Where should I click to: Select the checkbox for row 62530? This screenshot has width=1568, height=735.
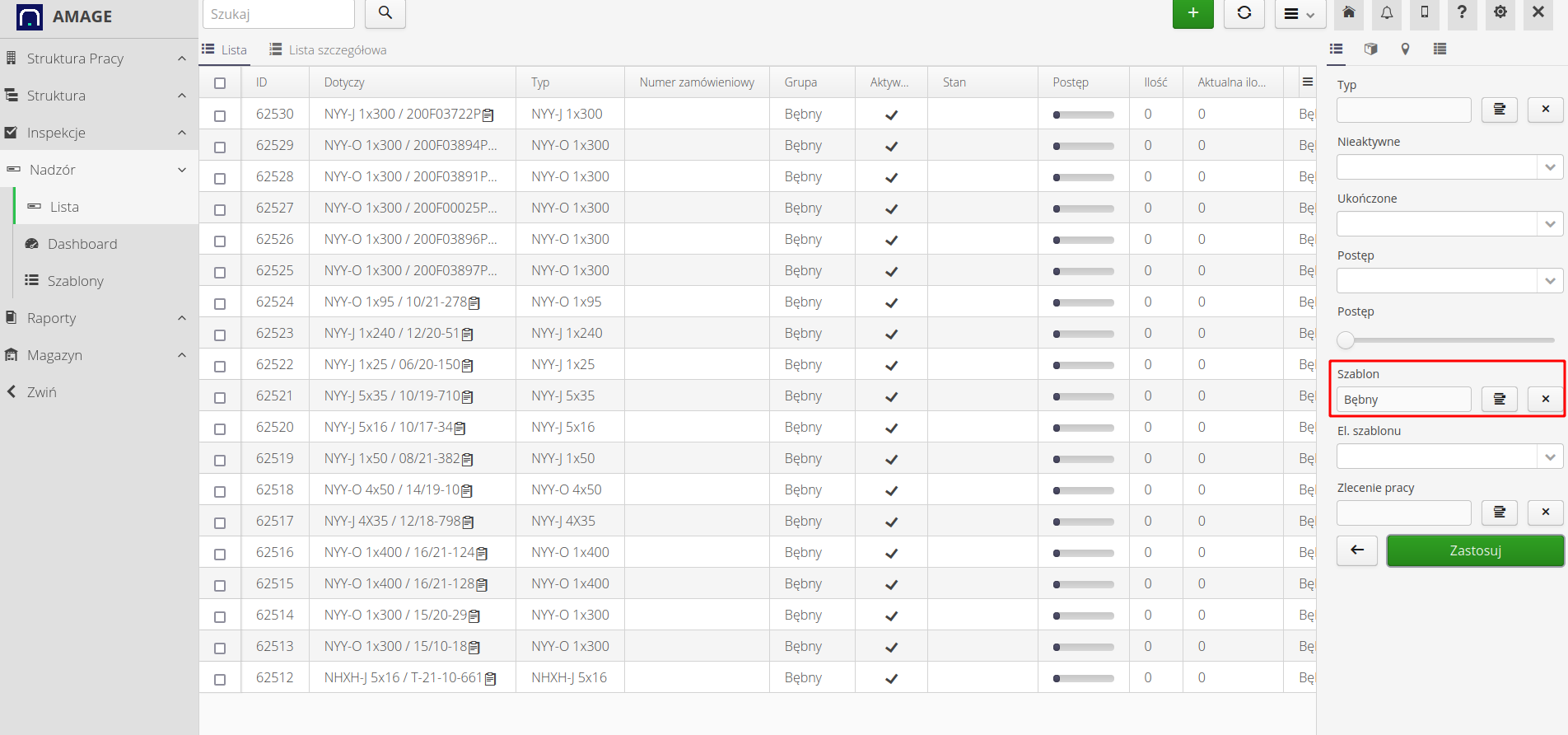pos(220,115)
